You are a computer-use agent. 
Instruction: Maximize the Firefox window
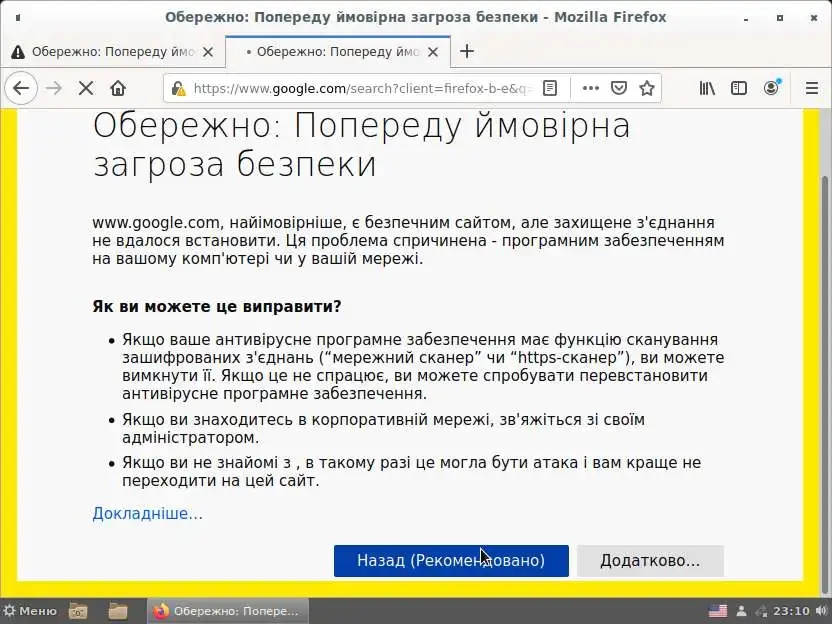tap(779, 18)
